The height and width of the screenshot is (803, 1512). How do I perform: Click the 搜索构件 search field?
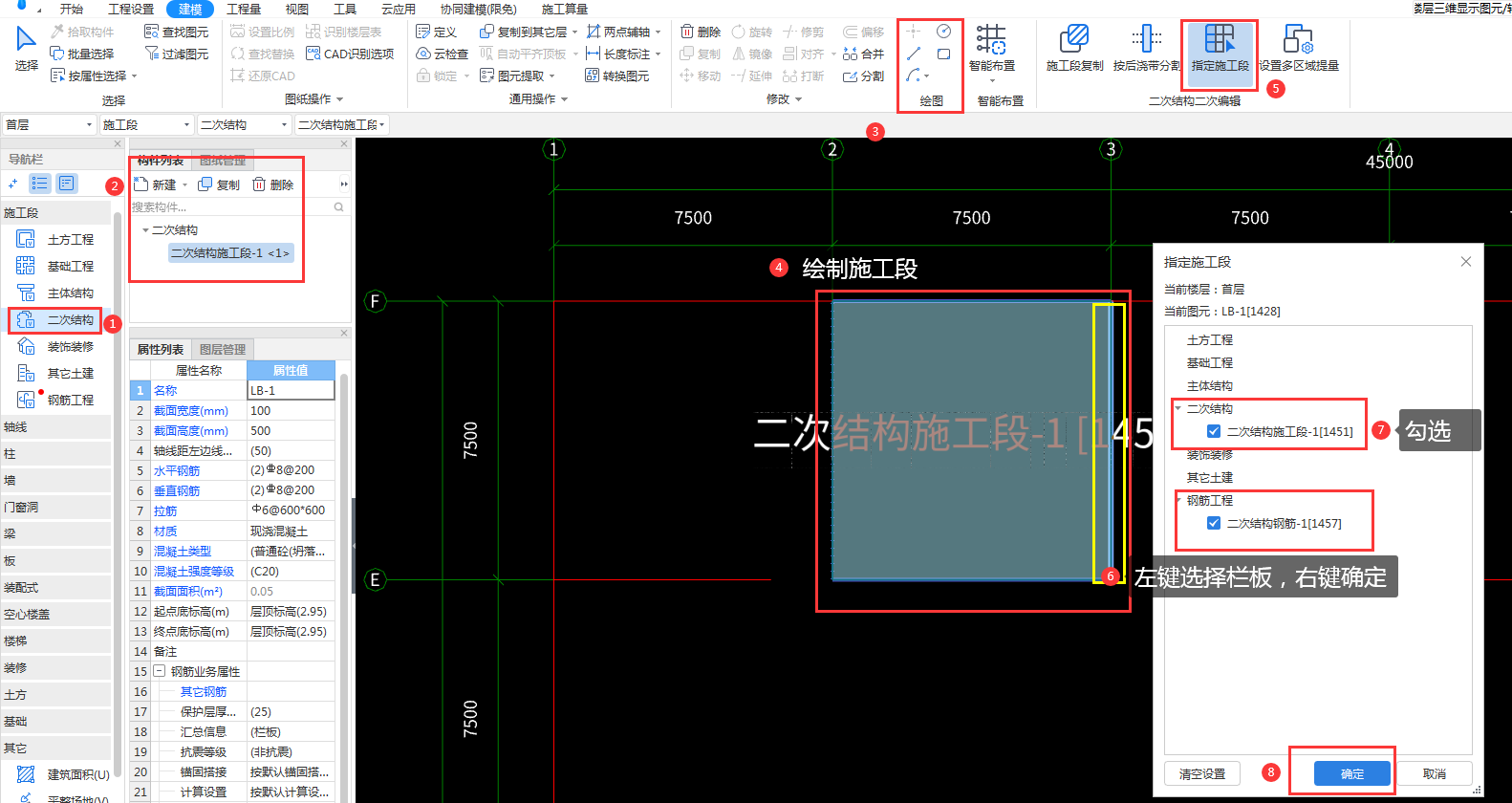point(237,207)
